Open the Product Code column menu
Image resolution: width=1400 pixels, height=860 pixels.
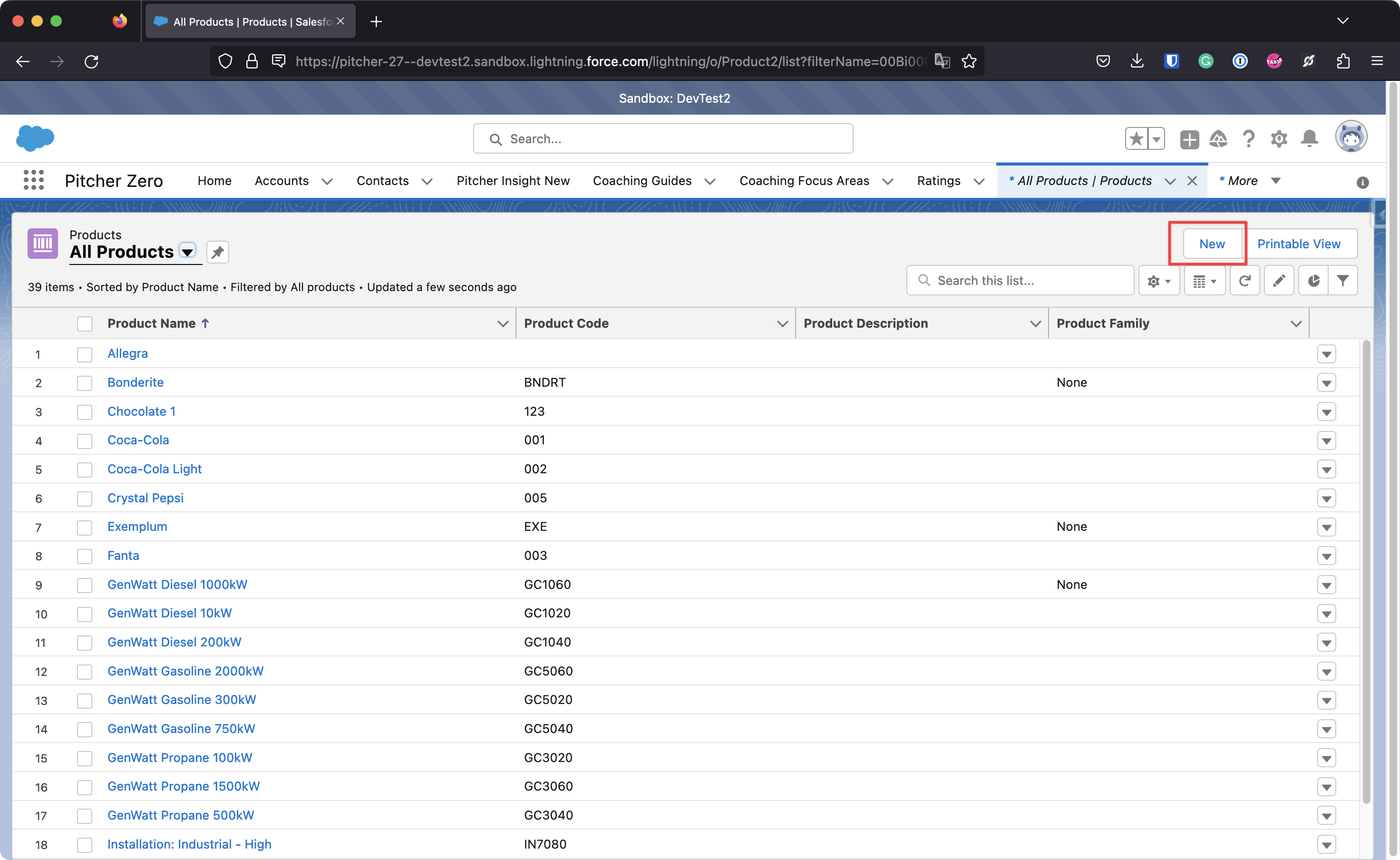click(x=782, y=323)
